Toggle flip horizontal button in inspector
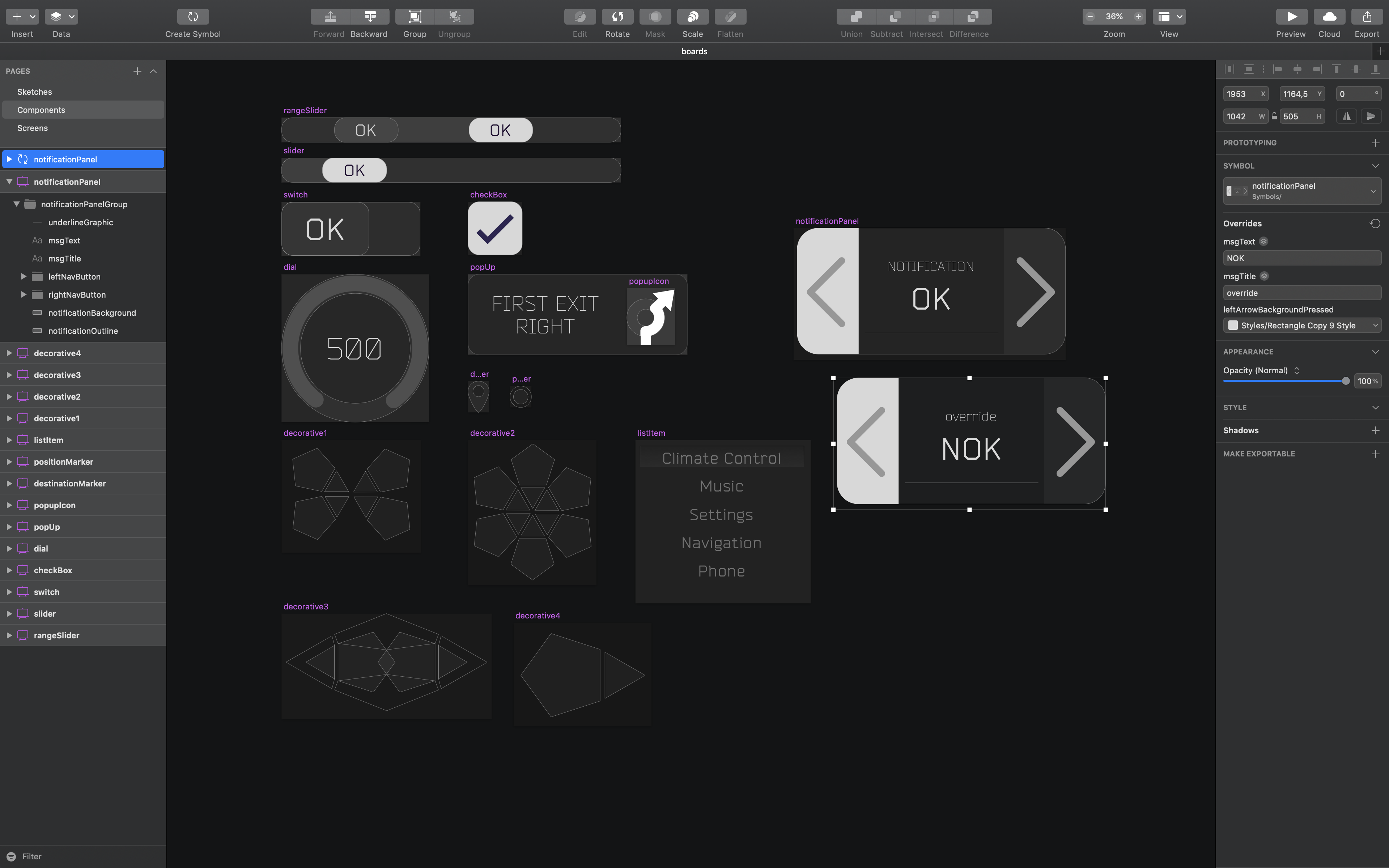 tap(1347, 116)
